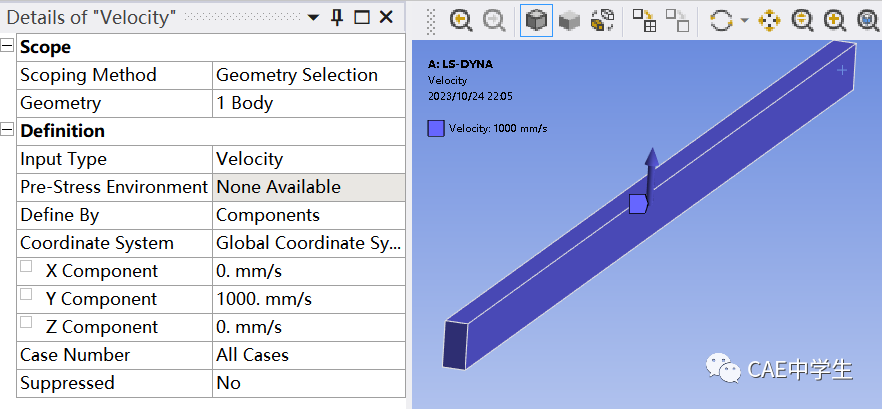This screenshot has width=882, height=409.
Task: Click the 2023/10/24 22:05 timestamp text
Action: (x=470, y=96)
